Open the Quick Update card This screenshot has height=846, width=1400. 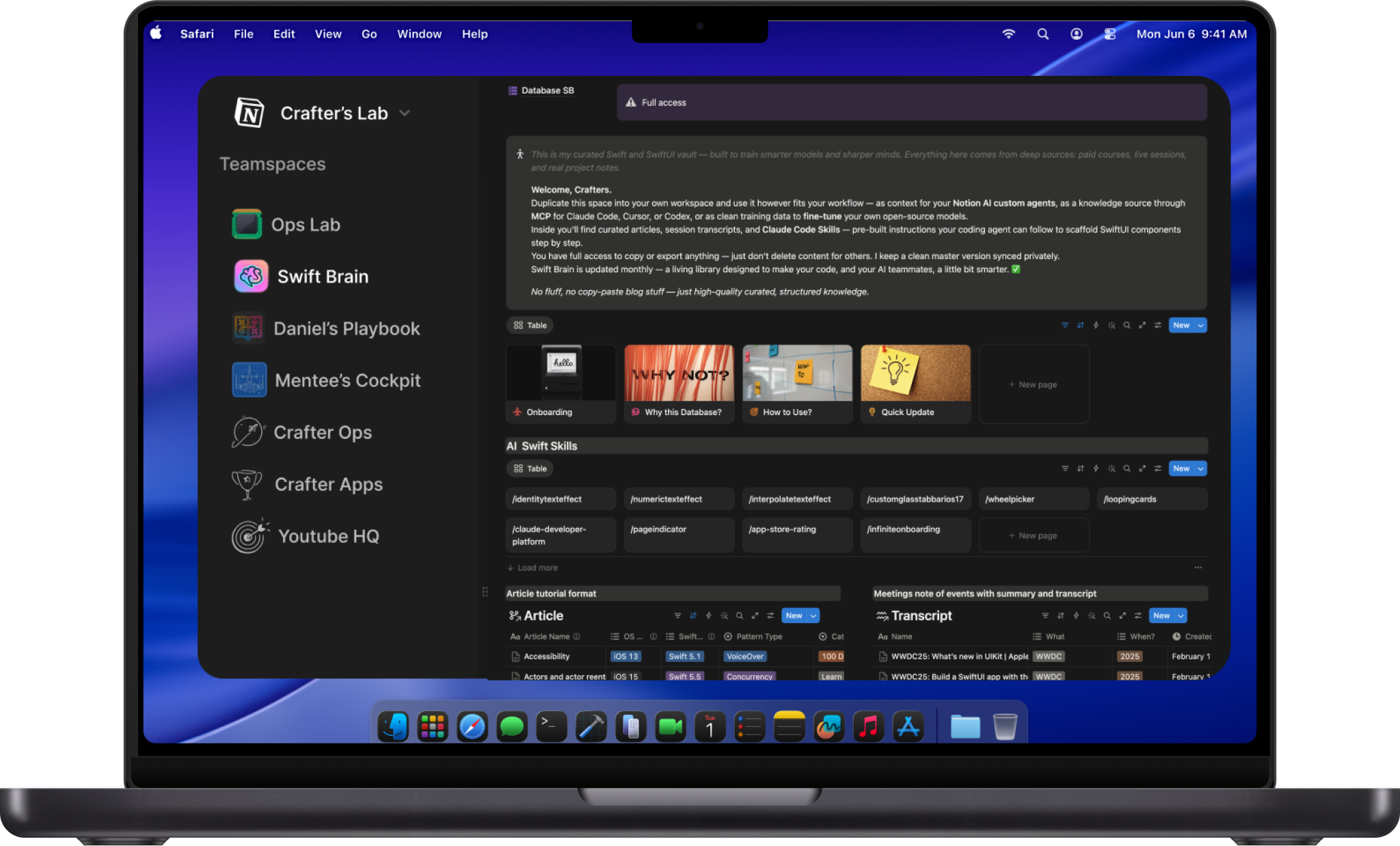point(915,384)
